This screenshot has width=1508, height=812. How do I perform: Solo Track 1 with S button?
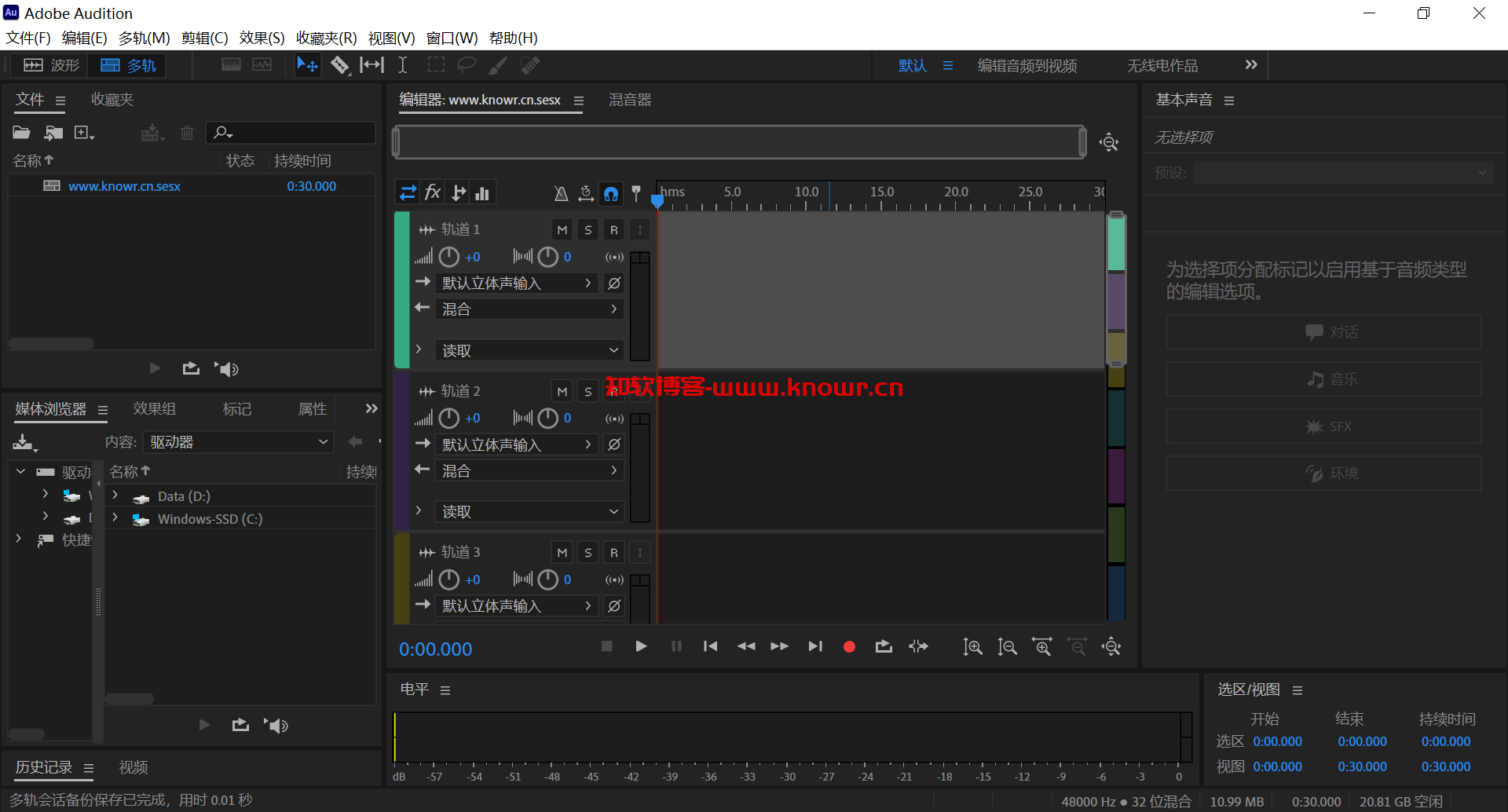(x=588, y=230)
